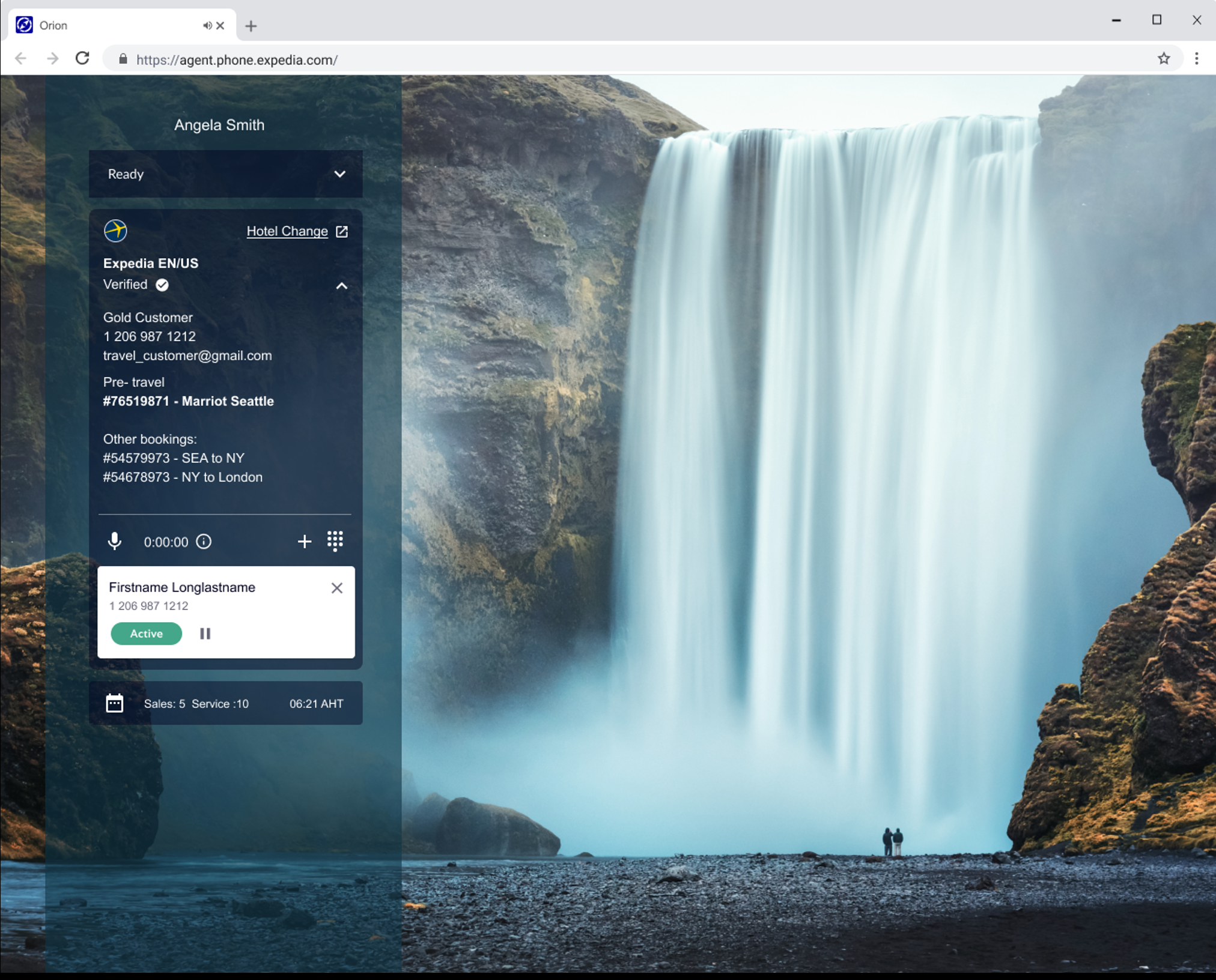Open the Hotel Change external link icon
This screenshot has height=980, width=1216.
point(342,231)
